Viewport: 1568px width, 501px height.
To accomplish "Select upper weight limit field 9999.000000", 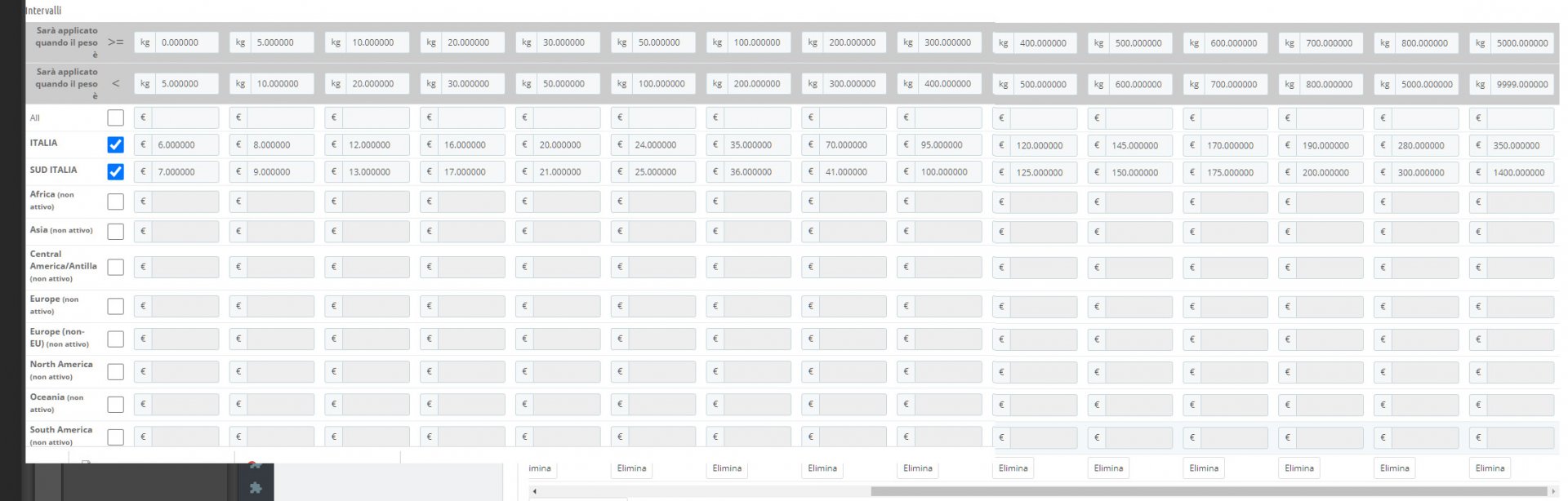I will pyautogui.click(x=1522, y=84).
